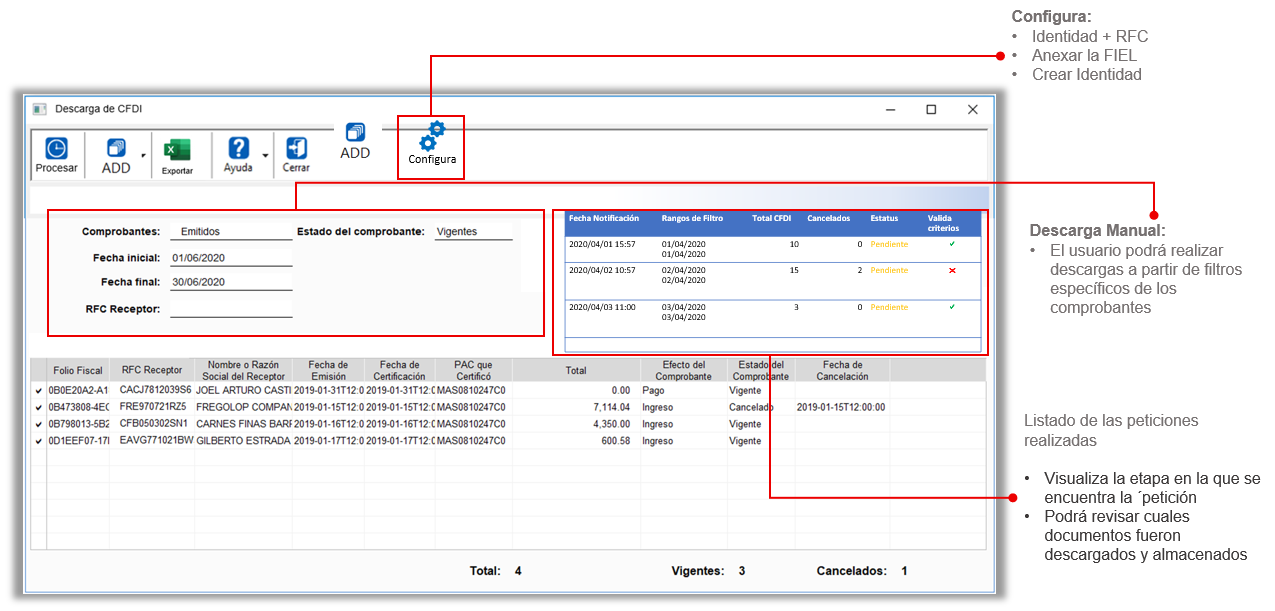1275x611 pixels.
Task: Click the Cerrar exit-door icon
Action: click(295, 147)
